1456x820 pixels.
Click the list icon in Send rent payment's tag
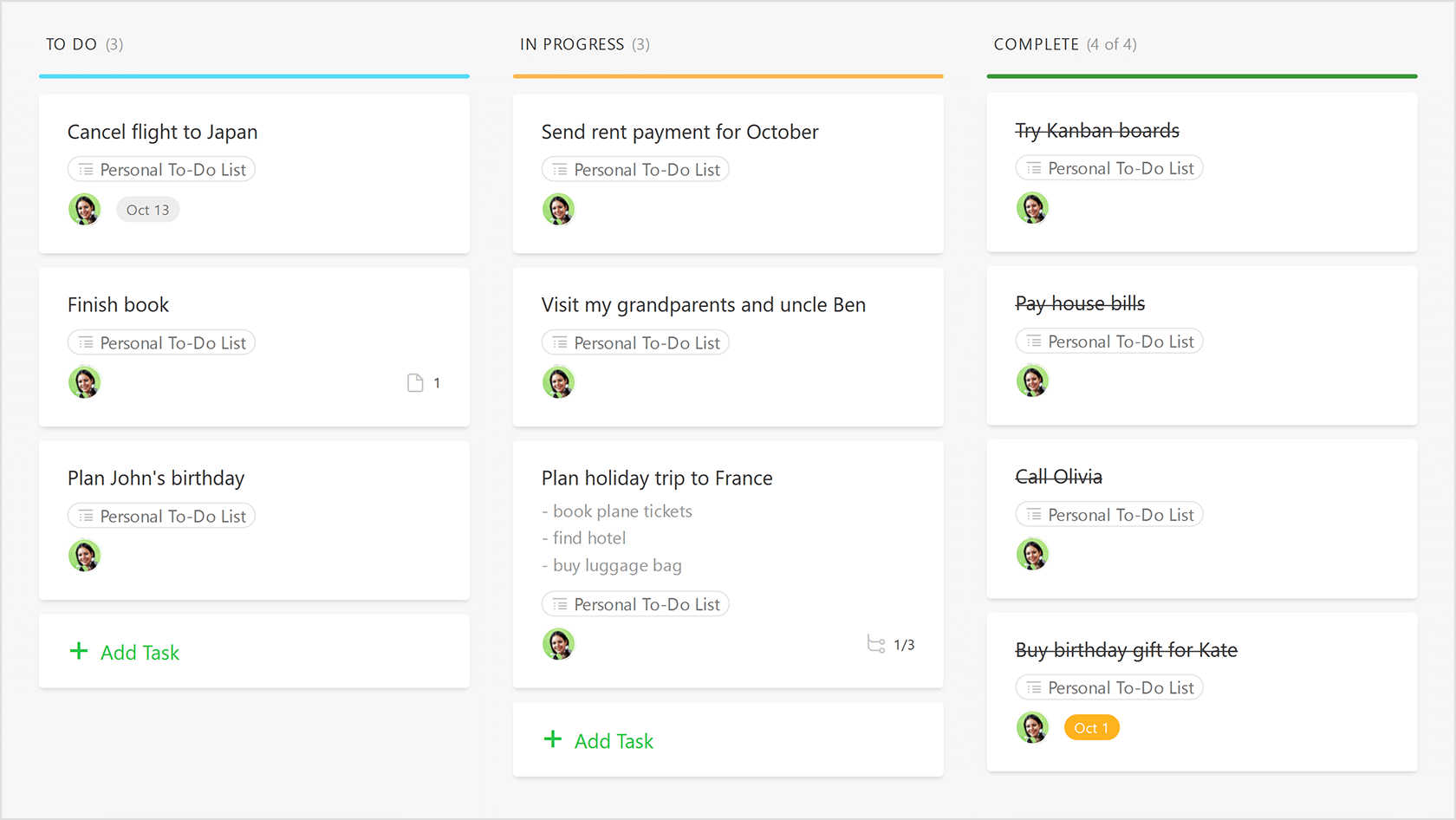tap(559, 169)
